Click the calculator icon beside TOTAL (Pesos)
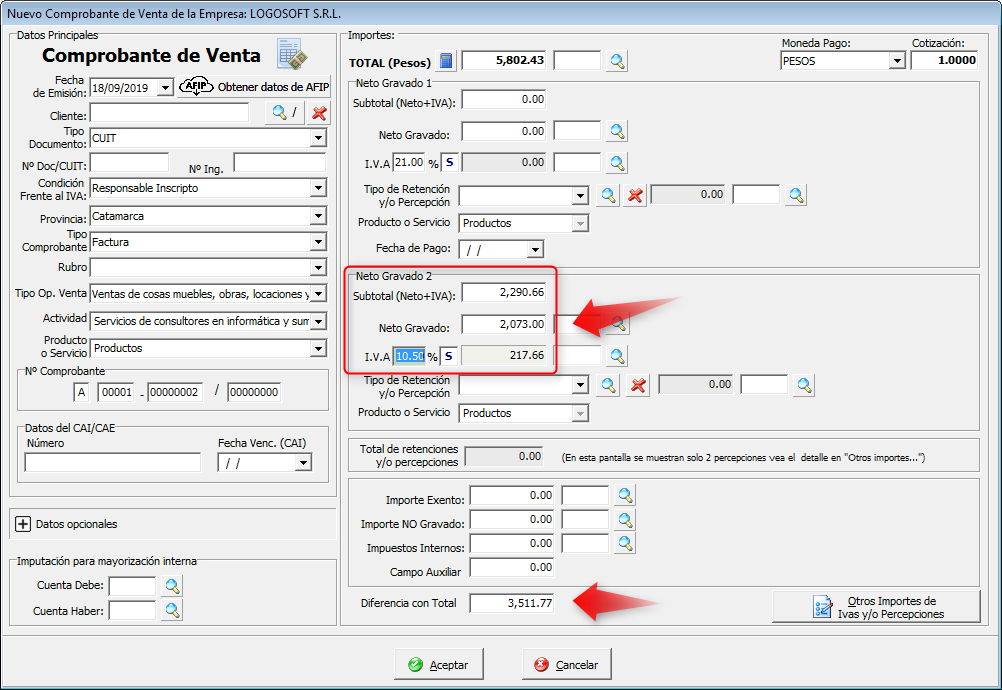Image resolution: width=1002 pixels, height=690 pixels. pos(447,61)
